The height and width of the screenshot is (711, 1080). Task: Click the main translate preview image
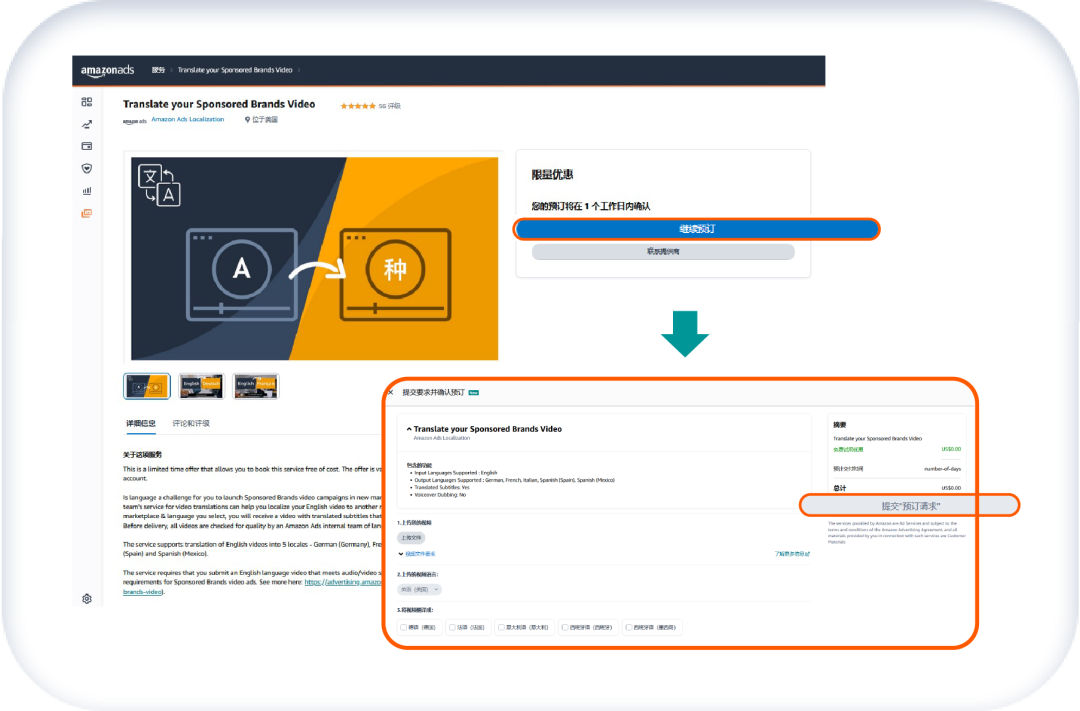click(315, 258)
